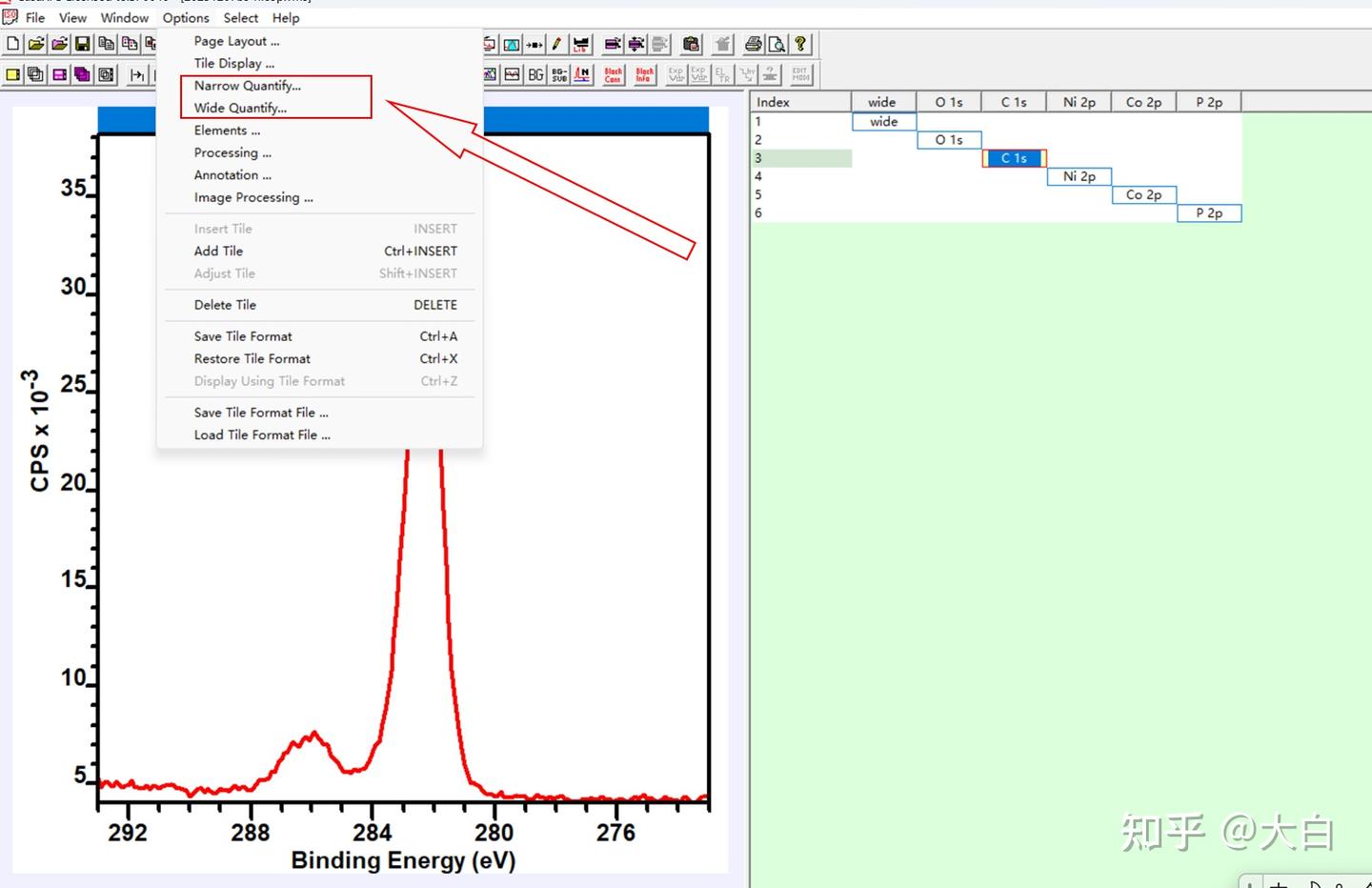Open Narrow Quantify from Options menu
The width and height of the screenshot is (1372, 888).
[248, 86]
